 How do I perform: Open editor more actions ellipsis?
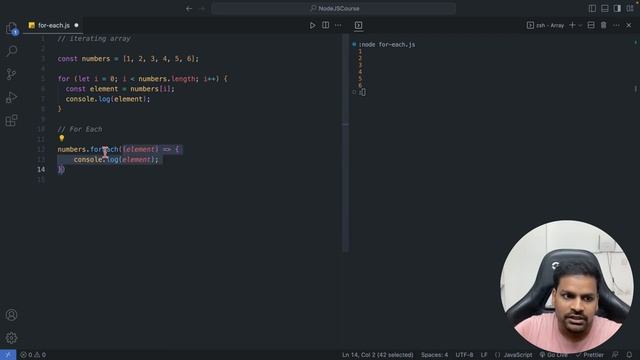click(x=338, y=25)
